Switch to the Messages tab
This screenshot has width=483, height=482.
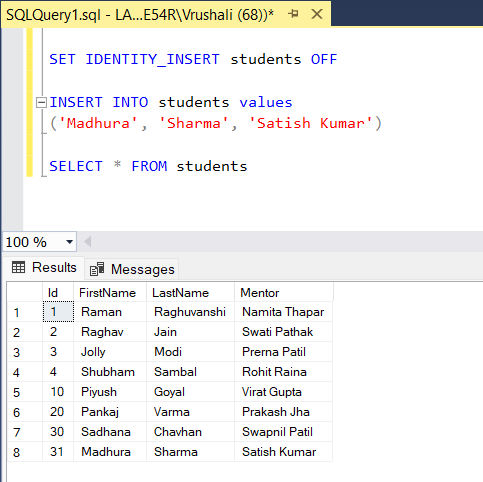[132, 269]
